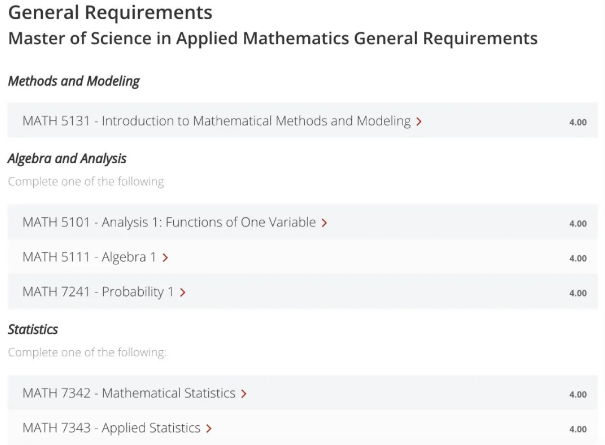Select the MATH 5111 Algebra 1 course

click(x=89, y=258)
